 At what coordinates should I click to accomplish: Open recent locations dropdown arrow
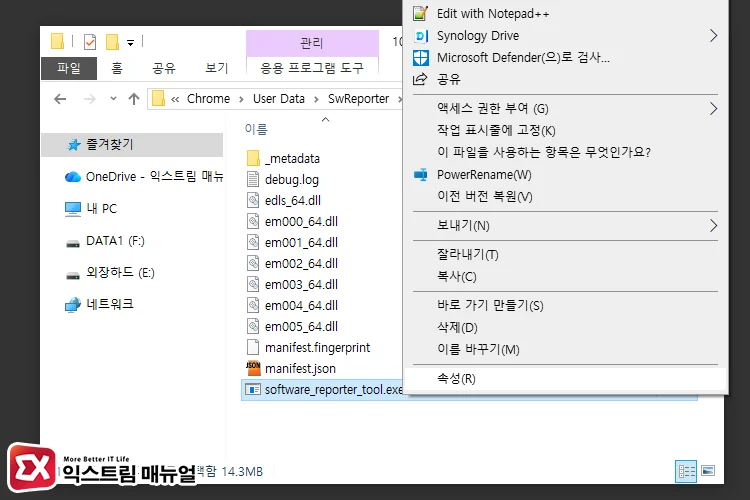pos(113,99)
